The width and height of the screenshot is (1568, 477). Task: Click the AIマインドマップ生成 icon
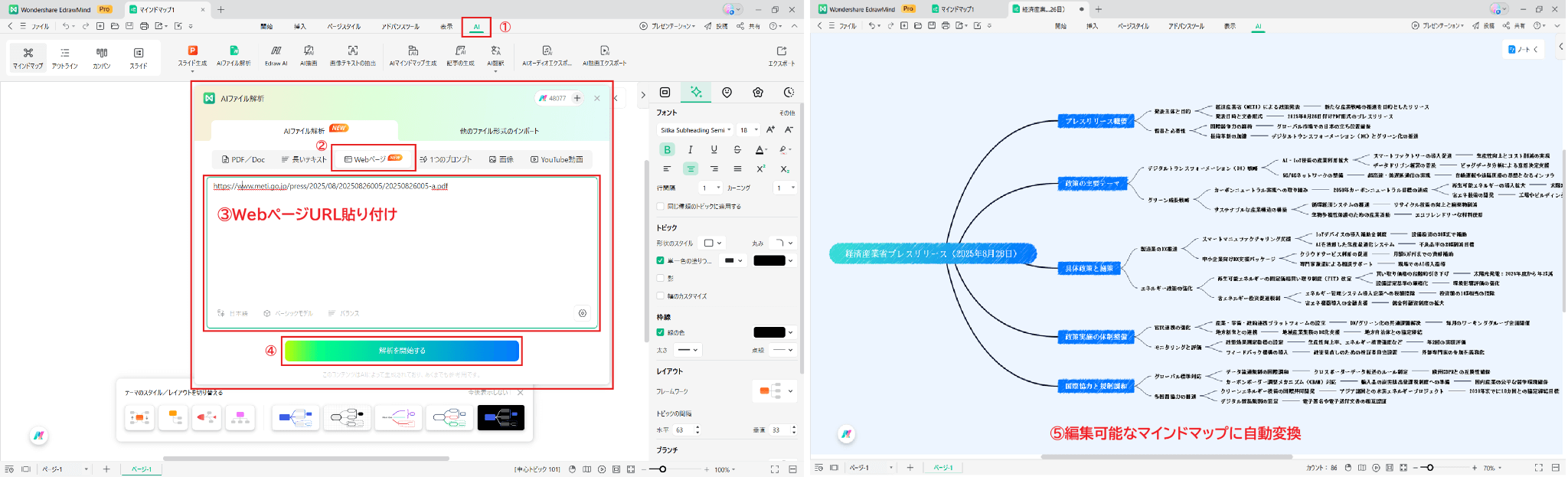413,54
